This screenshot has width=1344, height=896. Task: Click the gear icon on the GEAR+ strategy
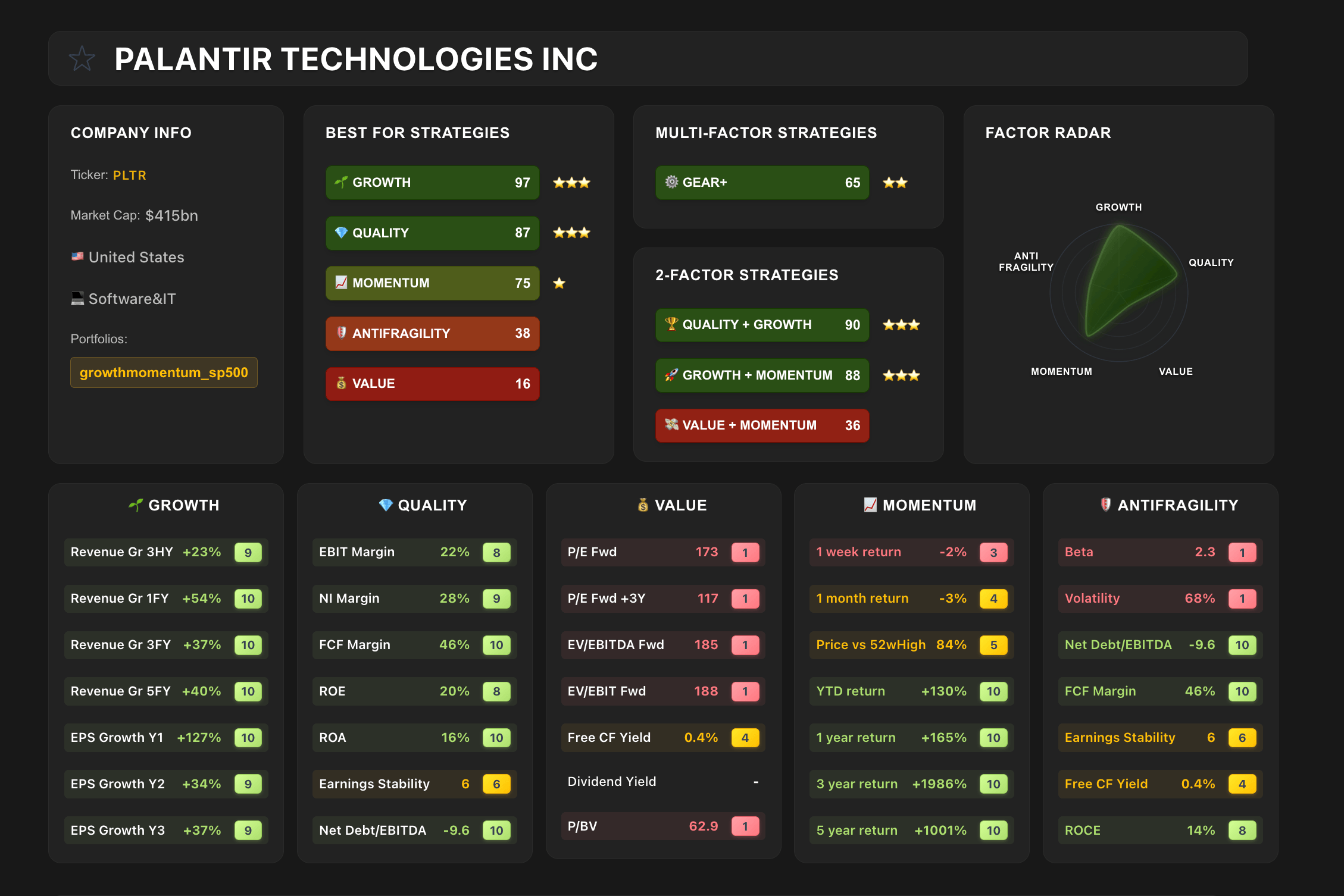[x=671, y=183]
